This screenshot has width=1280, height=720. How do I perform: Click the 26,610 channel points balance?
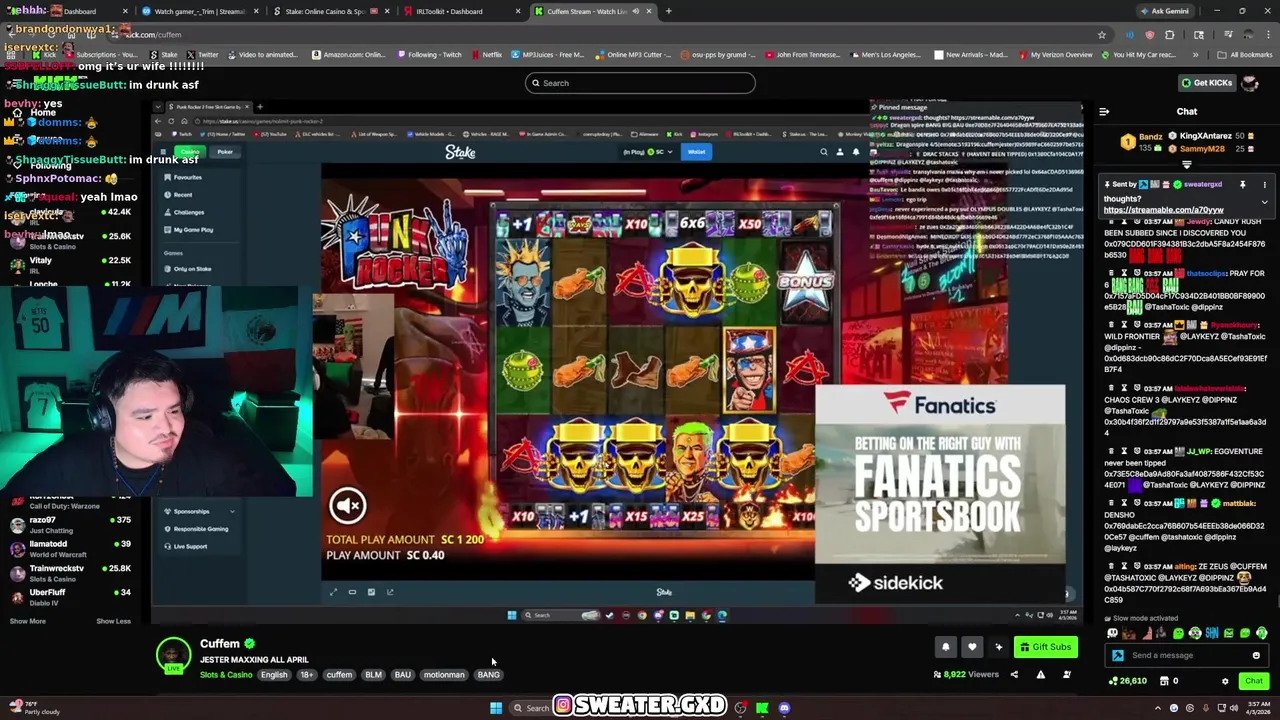click(x=1128, y=681)
